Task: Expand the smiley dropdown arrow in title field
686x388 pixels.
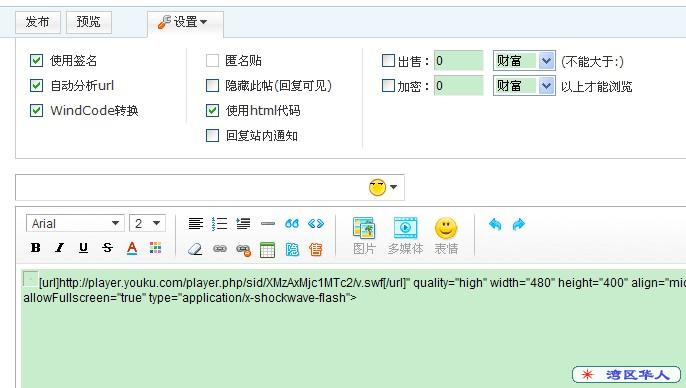Action: point(393,187)
